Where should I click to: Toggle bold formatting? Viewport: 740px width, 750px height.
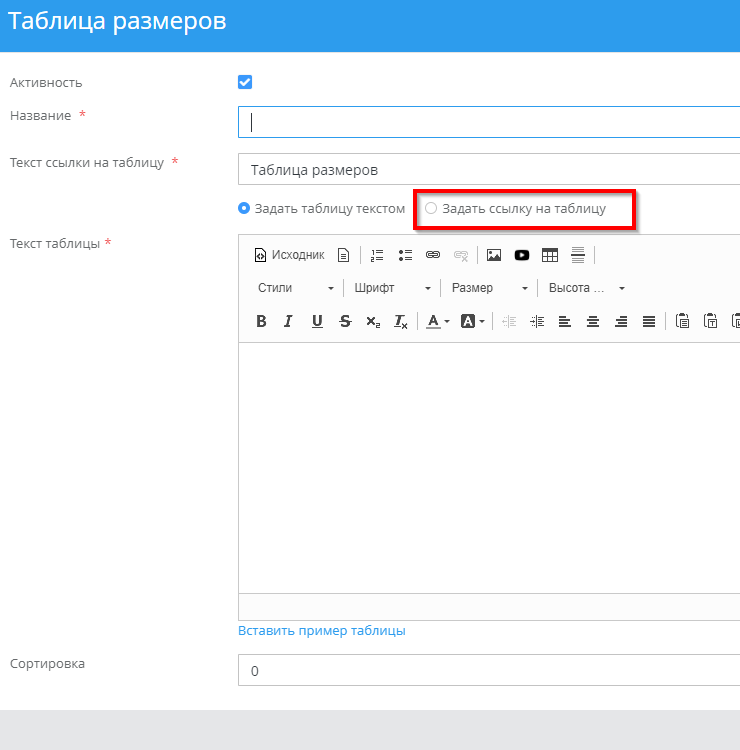coord(261,321)
